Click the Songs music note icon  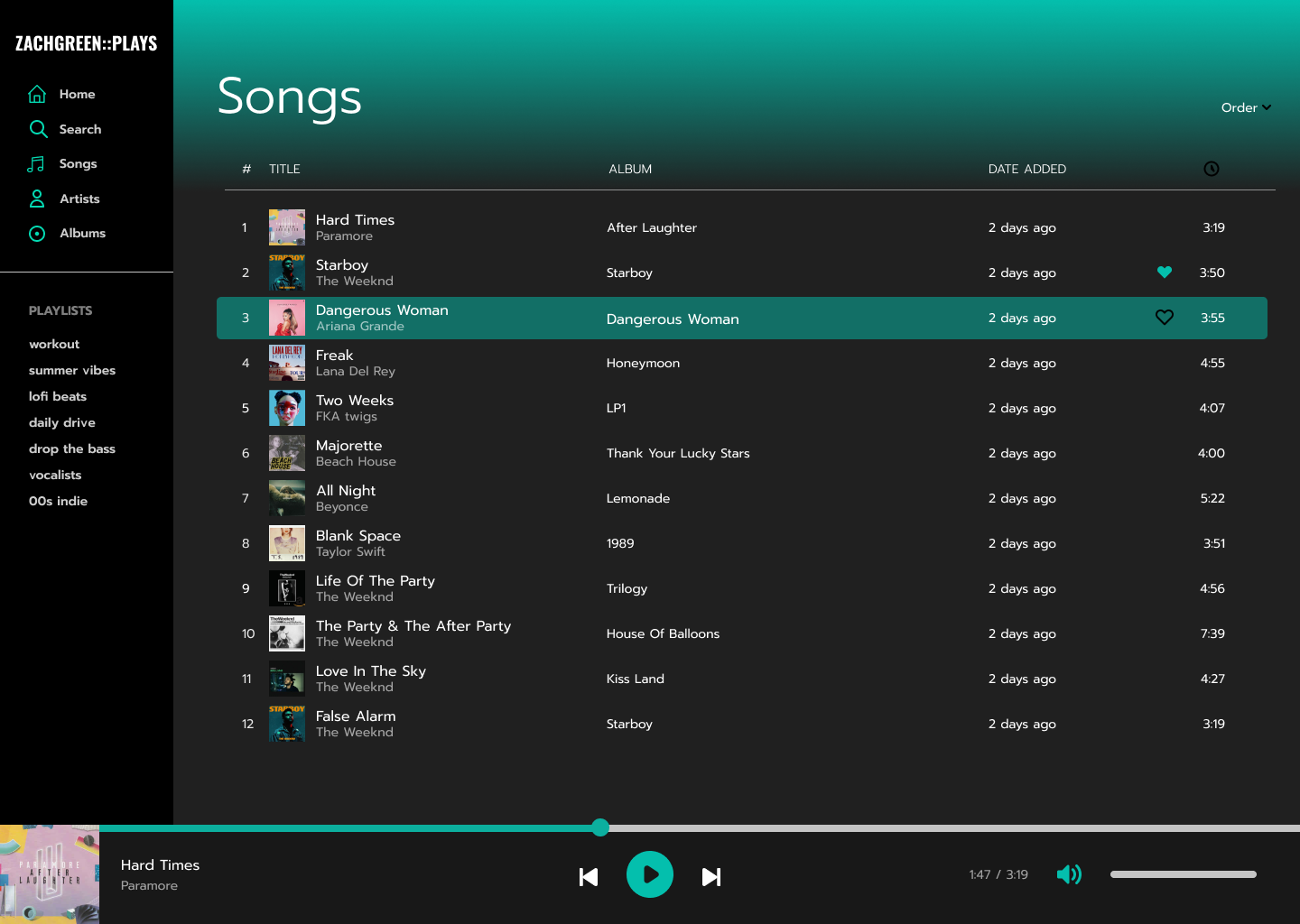pyautogui.click(x=36, y=164)
